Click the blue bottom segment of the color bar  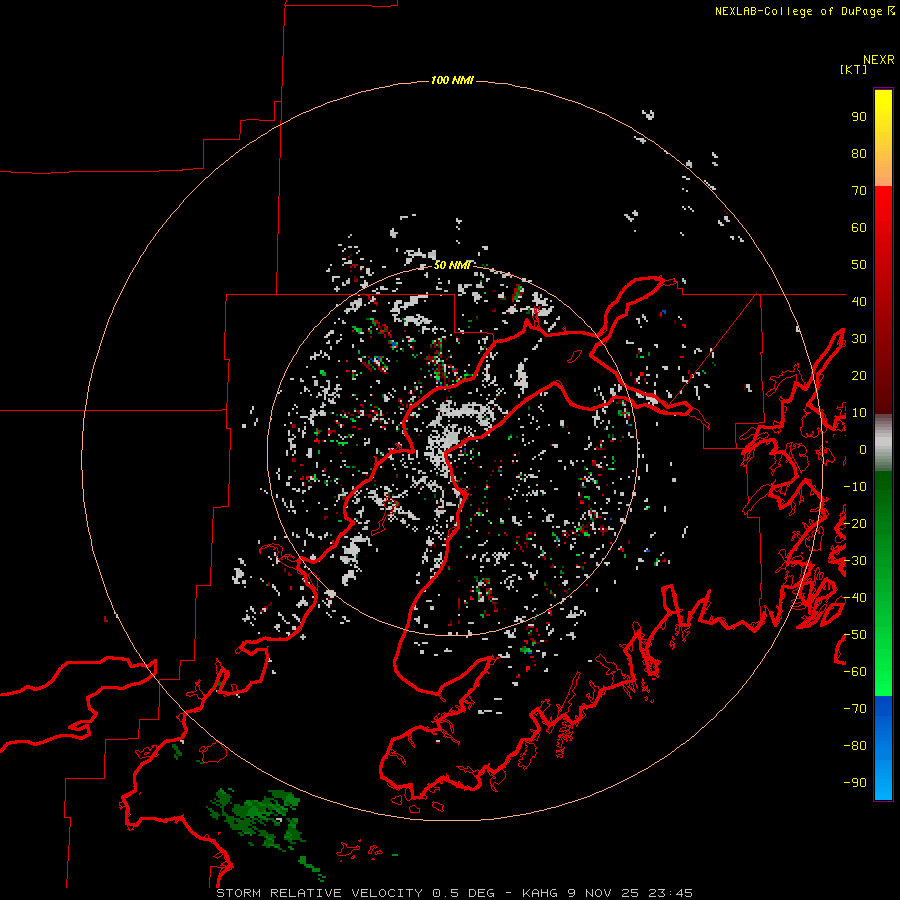pos(883,748)
